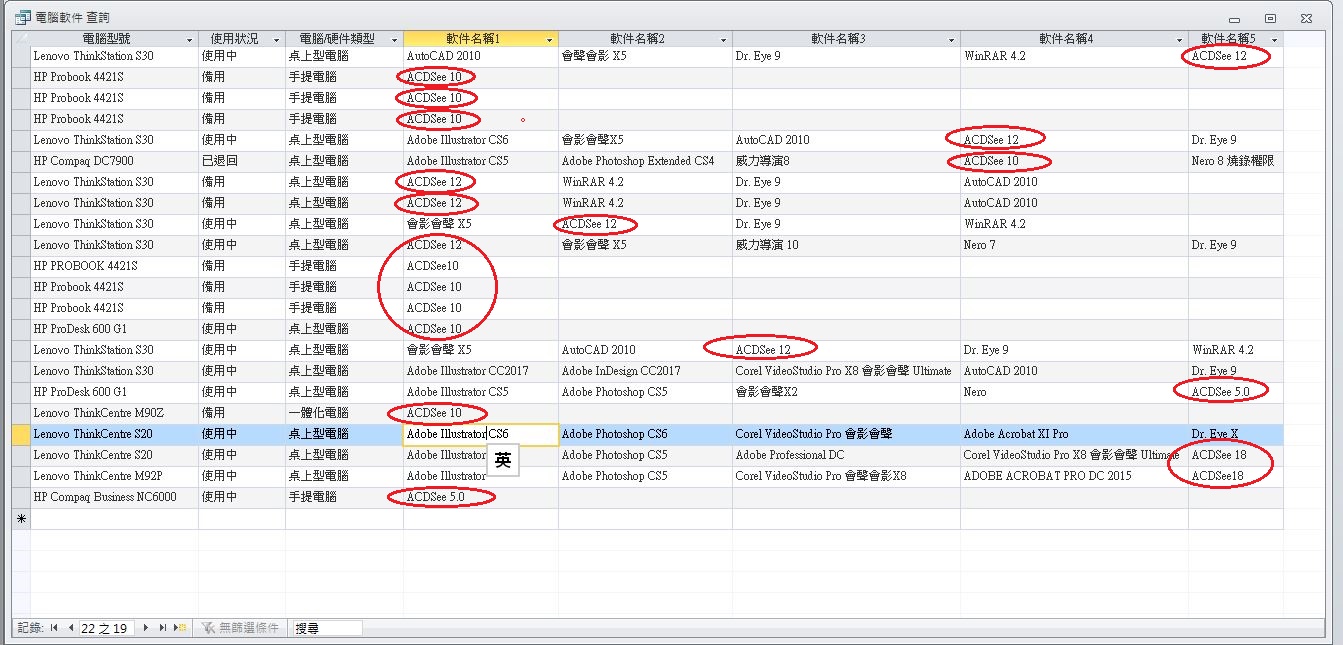The width and height of the screenshot is (1343, 645).
Task: Click ACDSee 10 in the HP Compaq DC7900 row
Action: click(x=1075, y=161)
